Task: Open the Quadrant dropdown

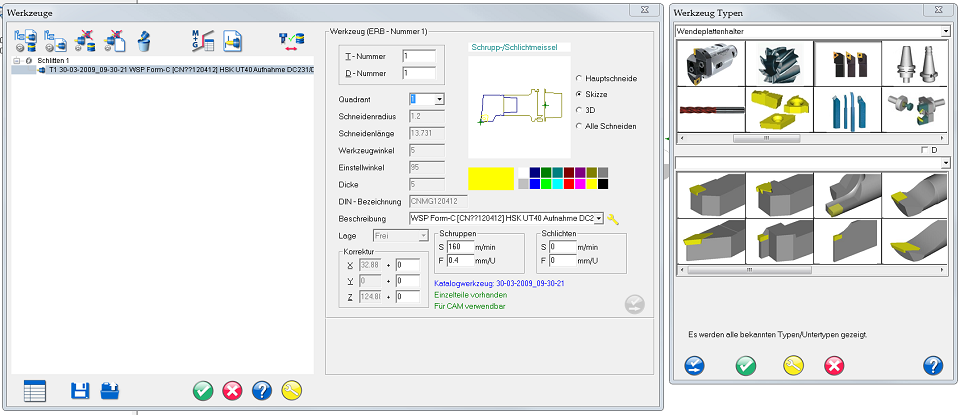Action: pos(440,99)
